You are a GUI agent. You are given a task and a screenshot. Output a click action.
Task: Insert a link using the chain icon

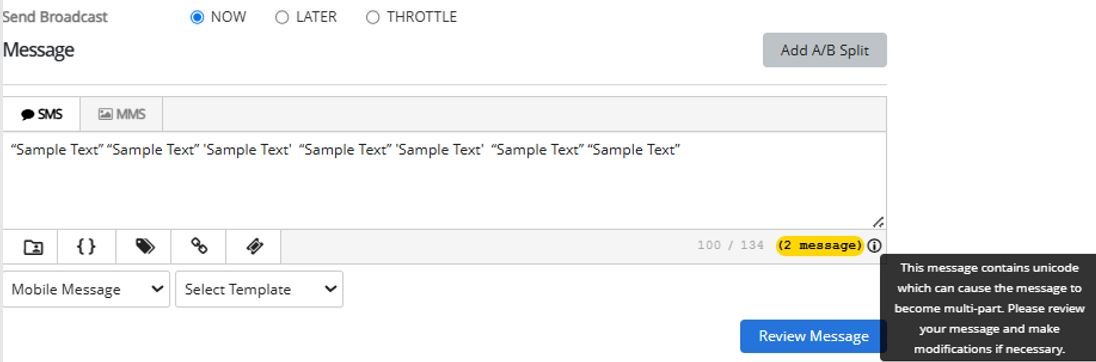[199, 246]
